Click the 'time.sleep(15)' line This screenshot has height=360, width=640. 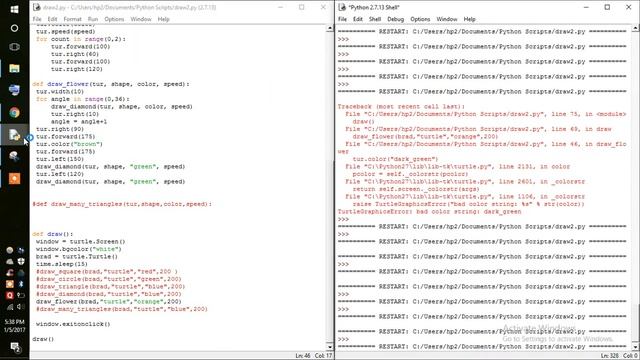(x=62, y=264)
